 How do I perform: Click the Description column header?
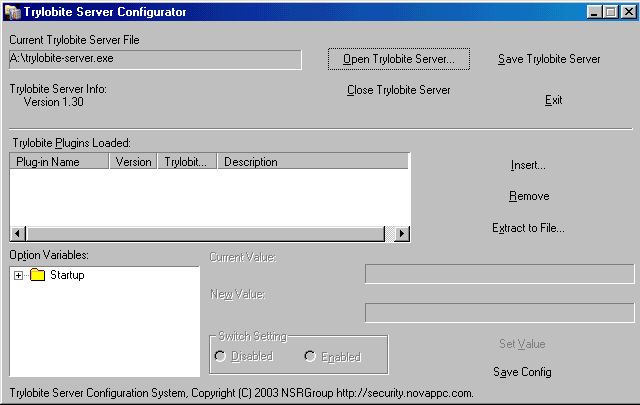313,161
